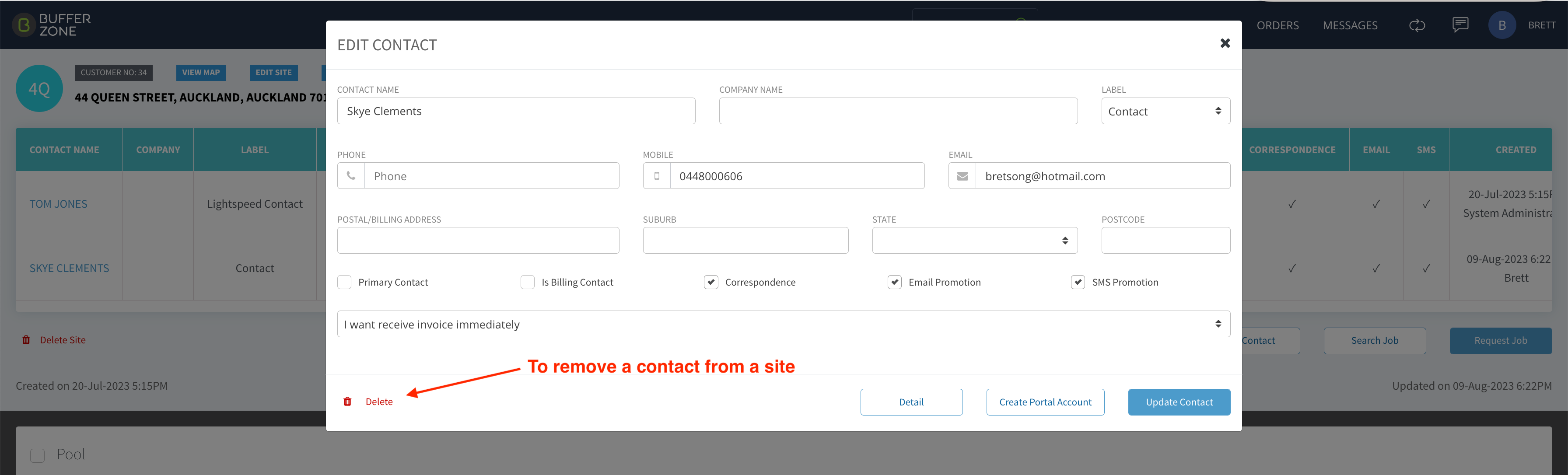Click the Search Job button

pyautogui.click(x=1375, y=341)
